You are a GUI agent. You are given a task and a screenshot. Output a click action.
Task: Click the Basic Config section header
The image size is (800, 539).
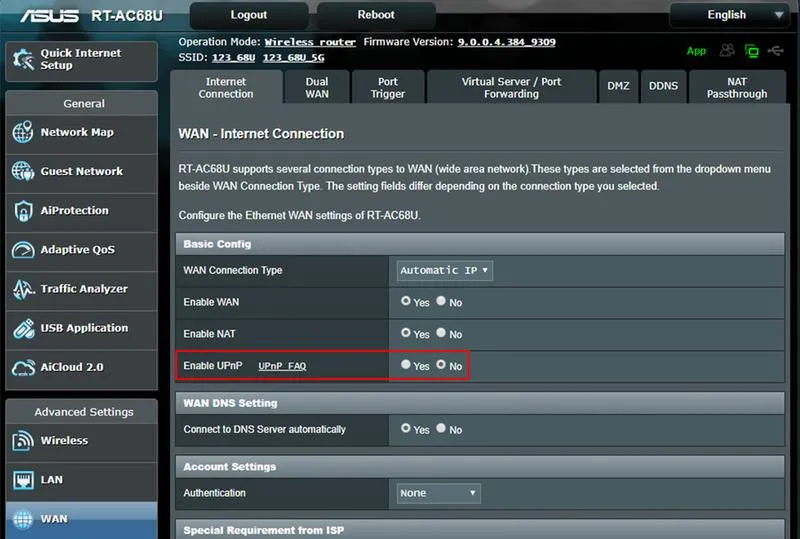click(x=480, y=244)
